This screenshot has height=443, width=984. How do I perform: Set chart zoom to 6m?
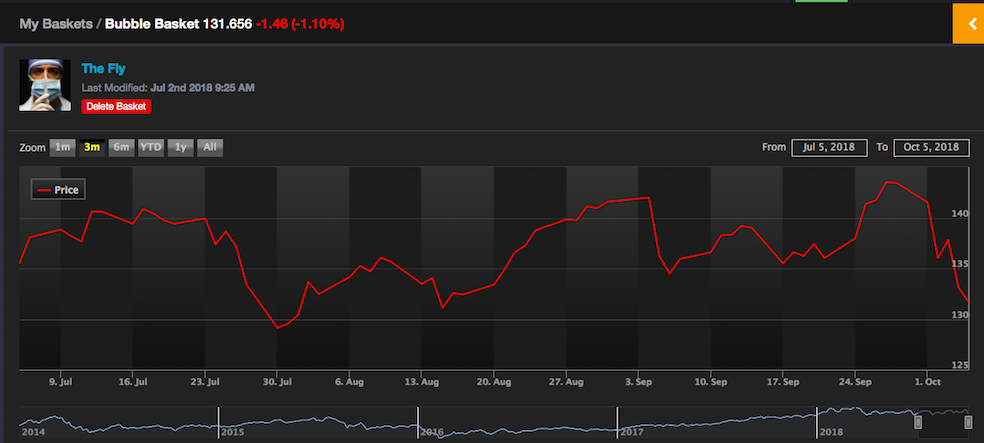pos(121,147)
